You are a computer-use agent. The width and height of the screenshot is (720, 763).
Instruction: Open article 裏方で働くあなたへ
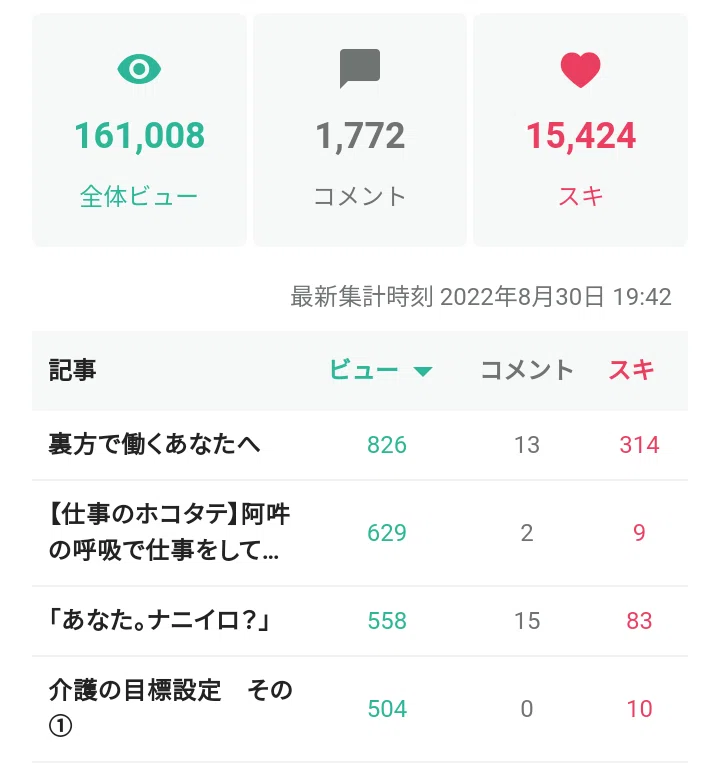tap(154, 444)
